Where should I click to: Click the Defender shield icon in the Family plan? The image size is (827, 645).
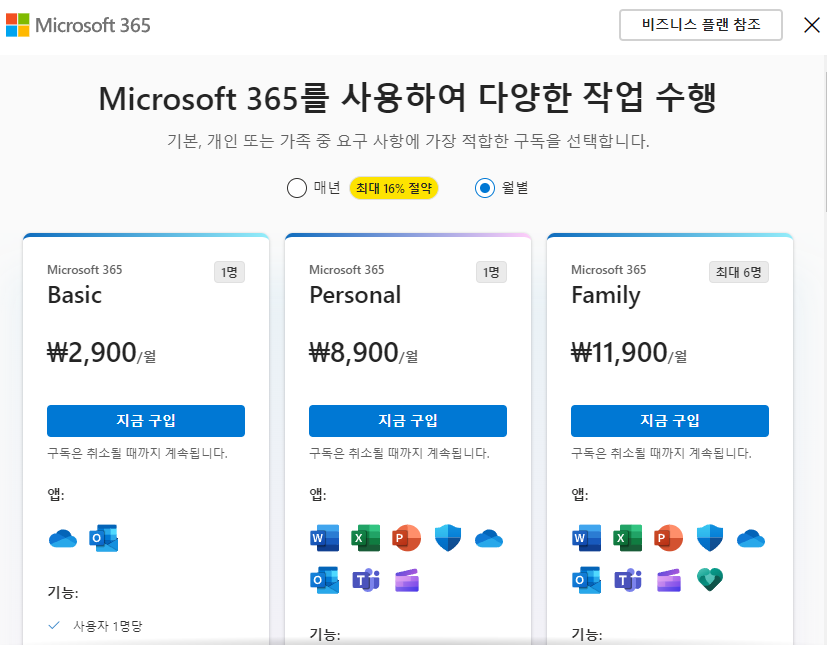coord(710,538)
